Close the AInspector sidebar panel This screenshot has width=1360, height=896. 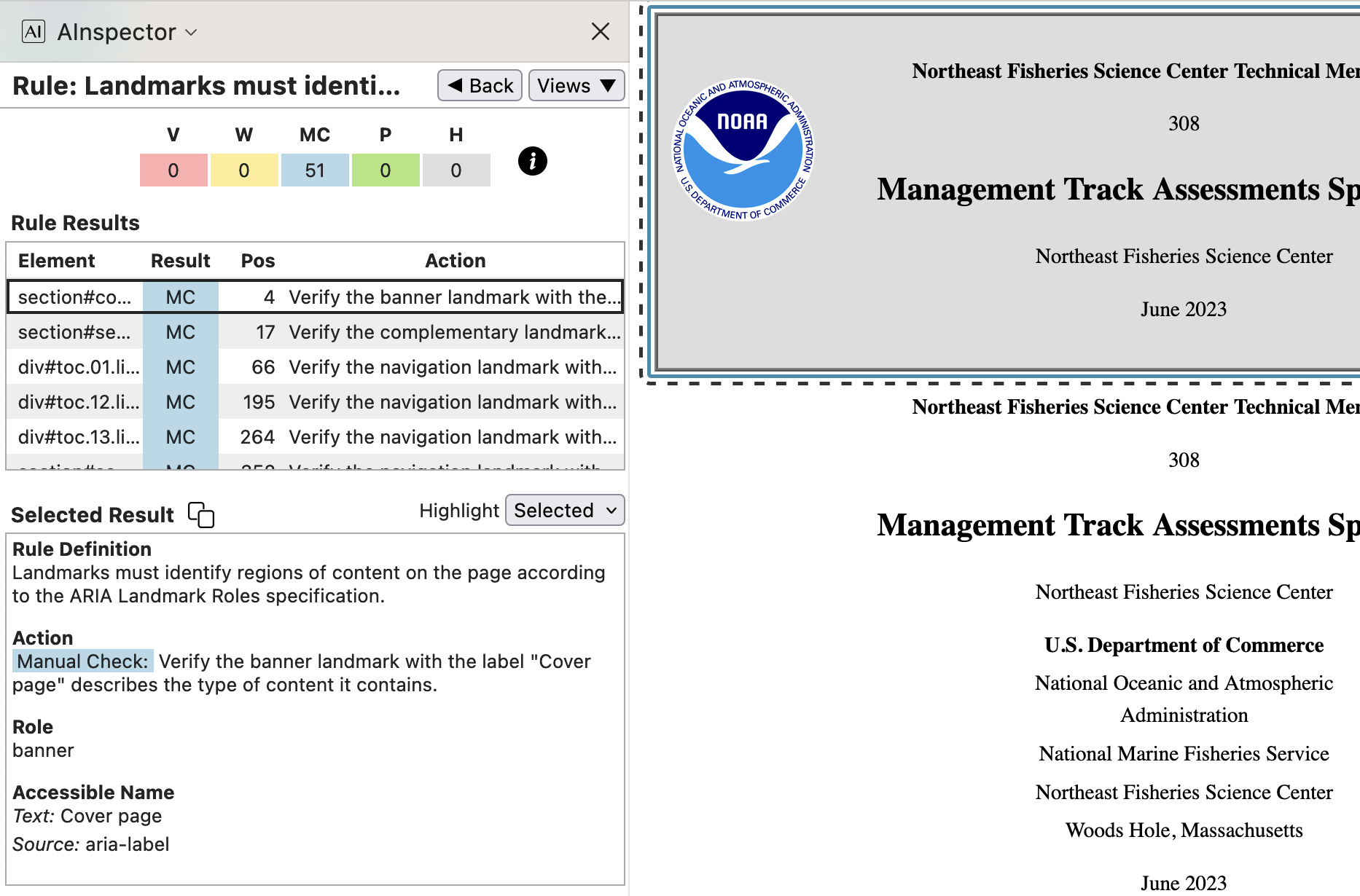(600, 31)
